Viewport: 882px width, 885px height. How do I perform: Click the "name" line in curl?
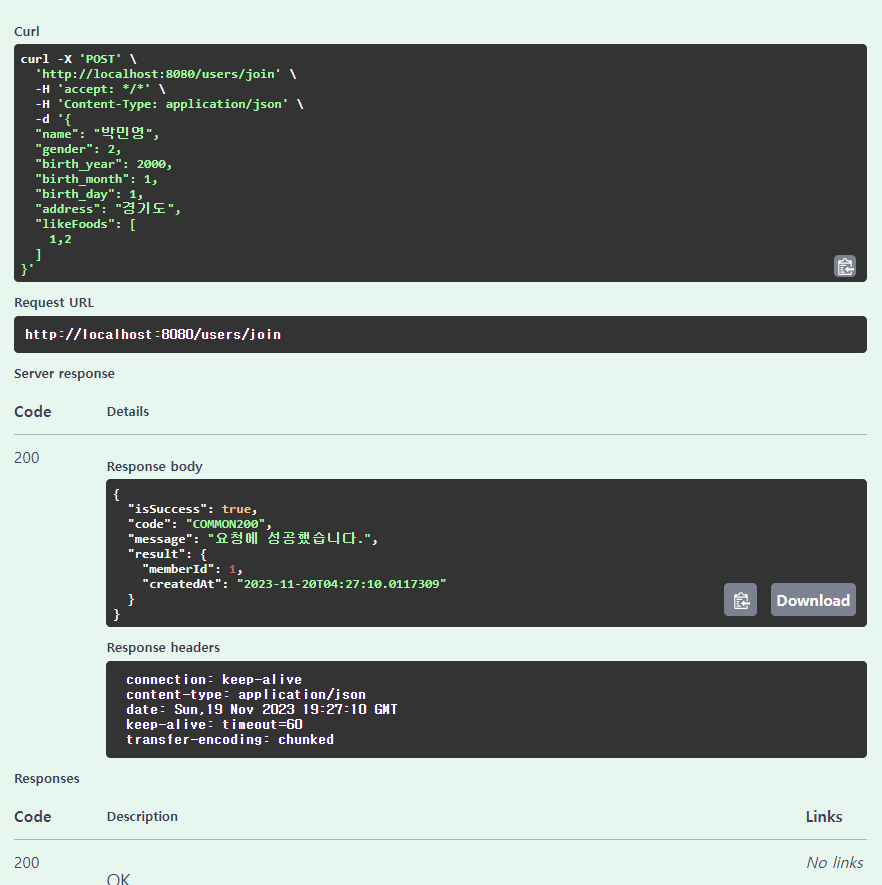97,134
